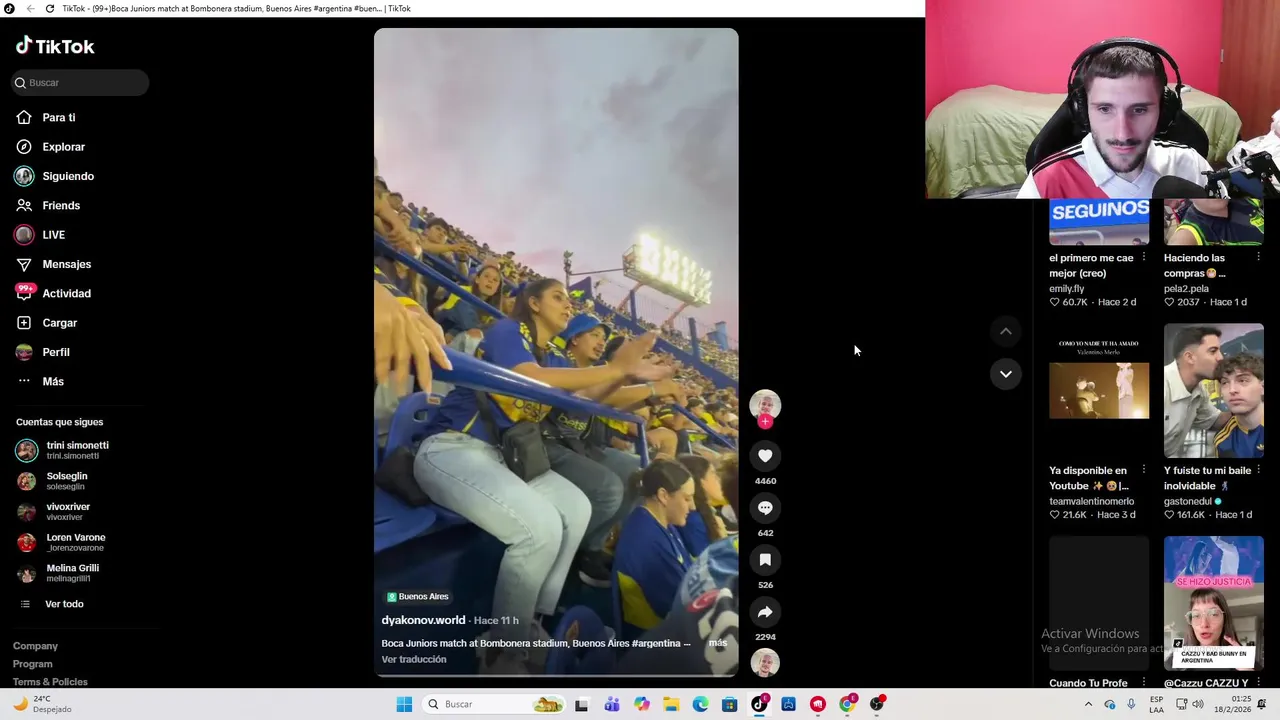Expand video description with más

coord(718,643)
